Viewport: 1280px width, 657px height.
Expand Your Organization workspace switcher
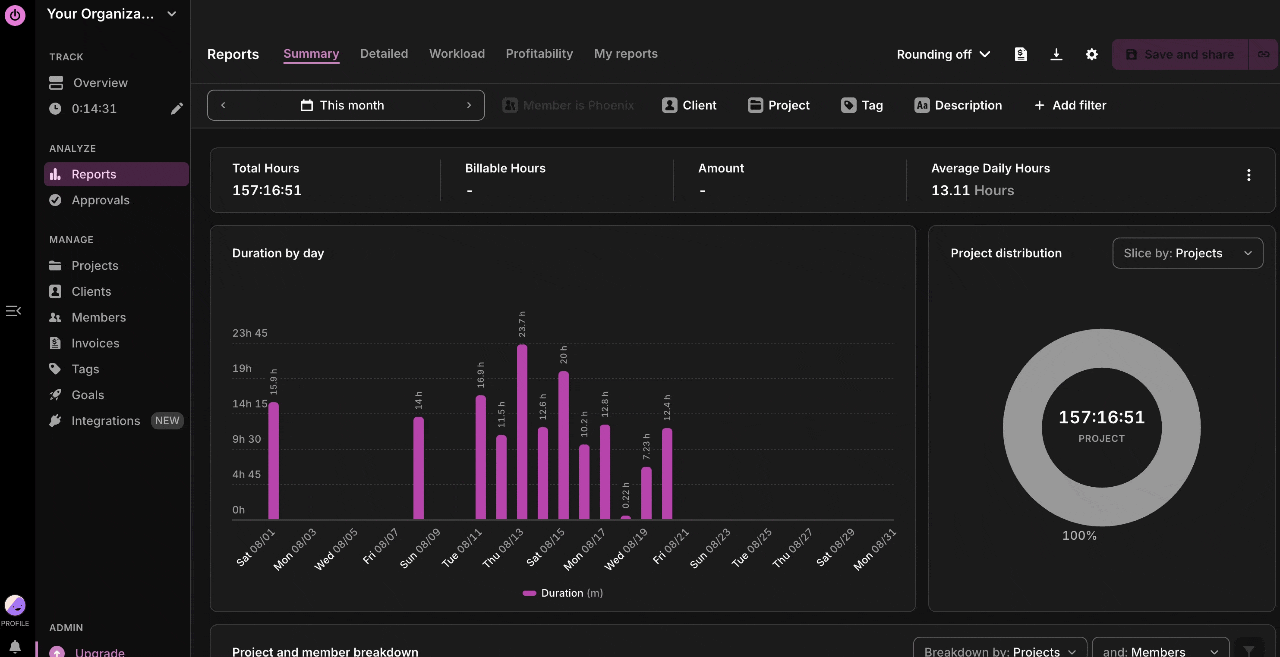112,14
